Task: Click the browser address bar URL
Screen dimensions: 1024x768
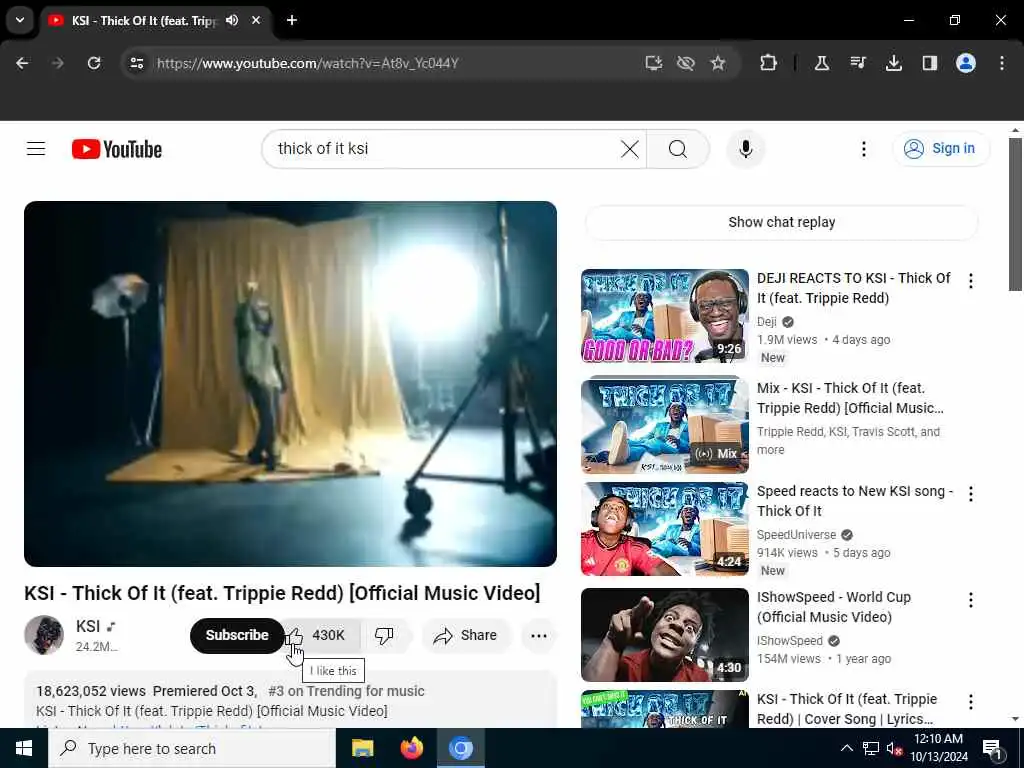Action: click(308, 63)
